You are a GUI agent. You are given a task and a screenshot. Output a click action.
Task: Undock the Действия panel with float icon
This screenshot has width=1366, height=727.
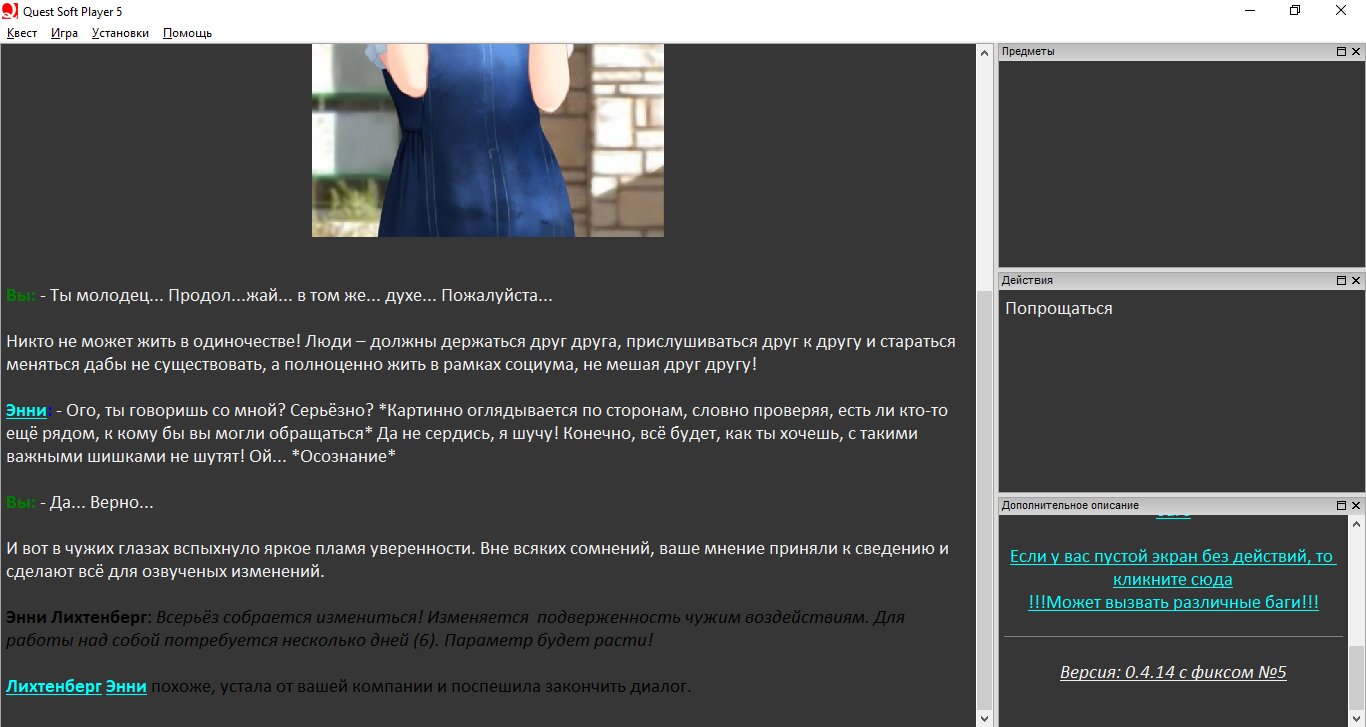click(1341, 281)
